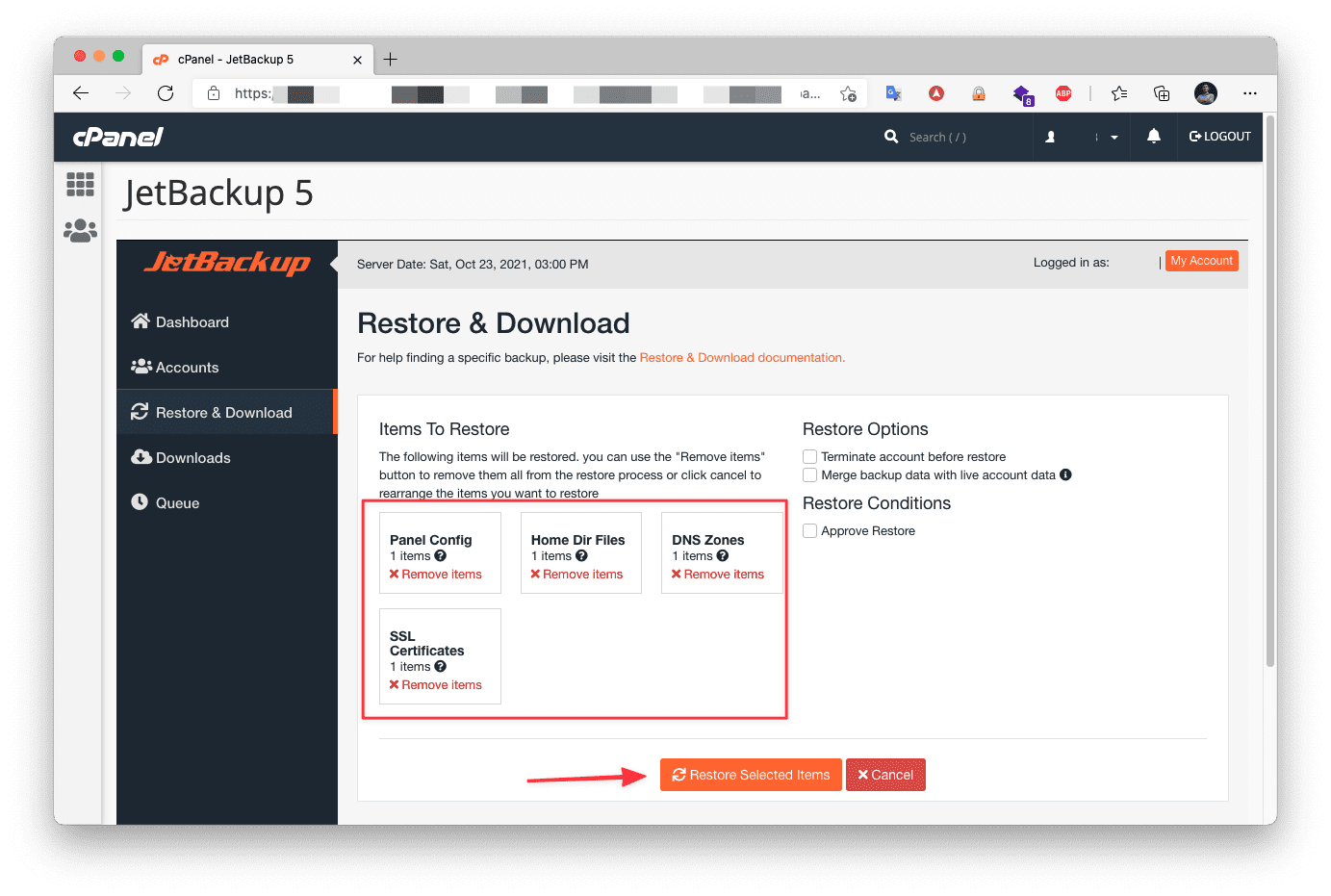Click the Dashboard home icon in JetBackup sidebar
Screen dimensions: 1331x896
point(141,321)
